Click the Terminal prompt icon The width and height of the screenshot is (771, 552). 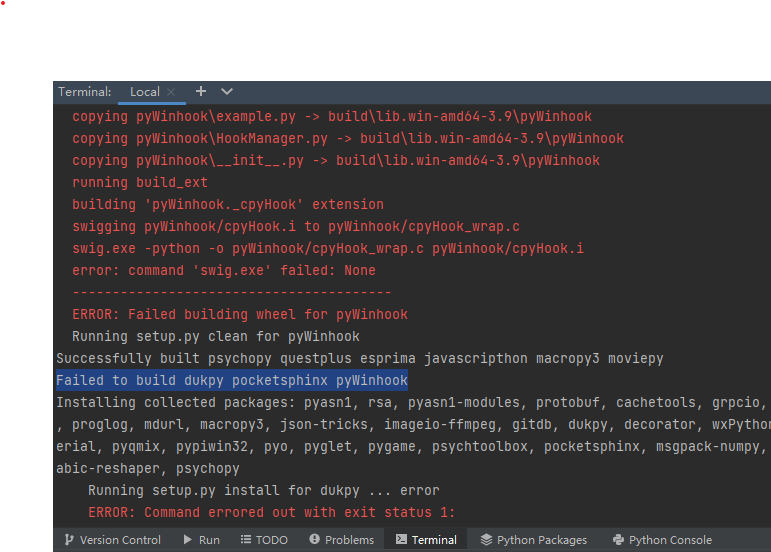tap(401, 539)
